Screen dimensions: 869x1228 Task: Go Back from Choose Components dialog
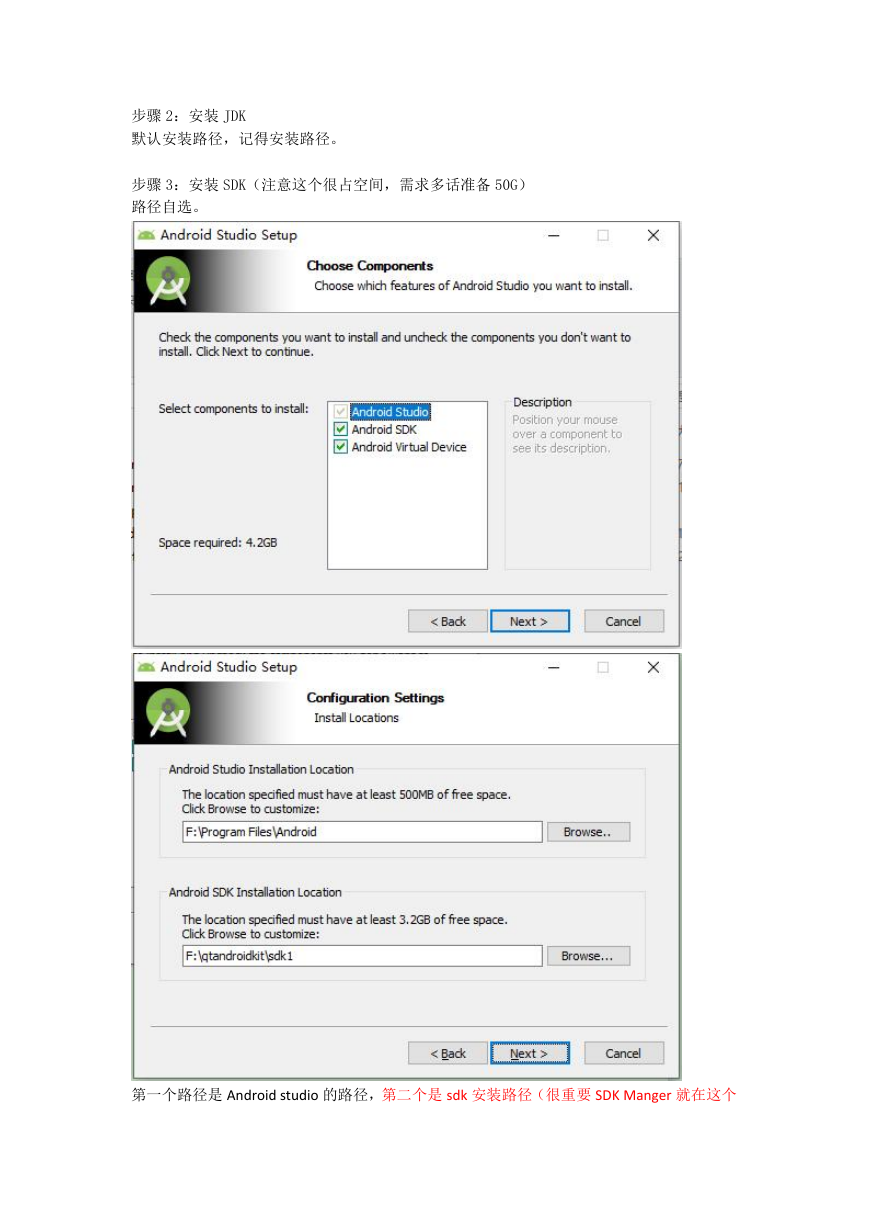(x=448, y=621)
